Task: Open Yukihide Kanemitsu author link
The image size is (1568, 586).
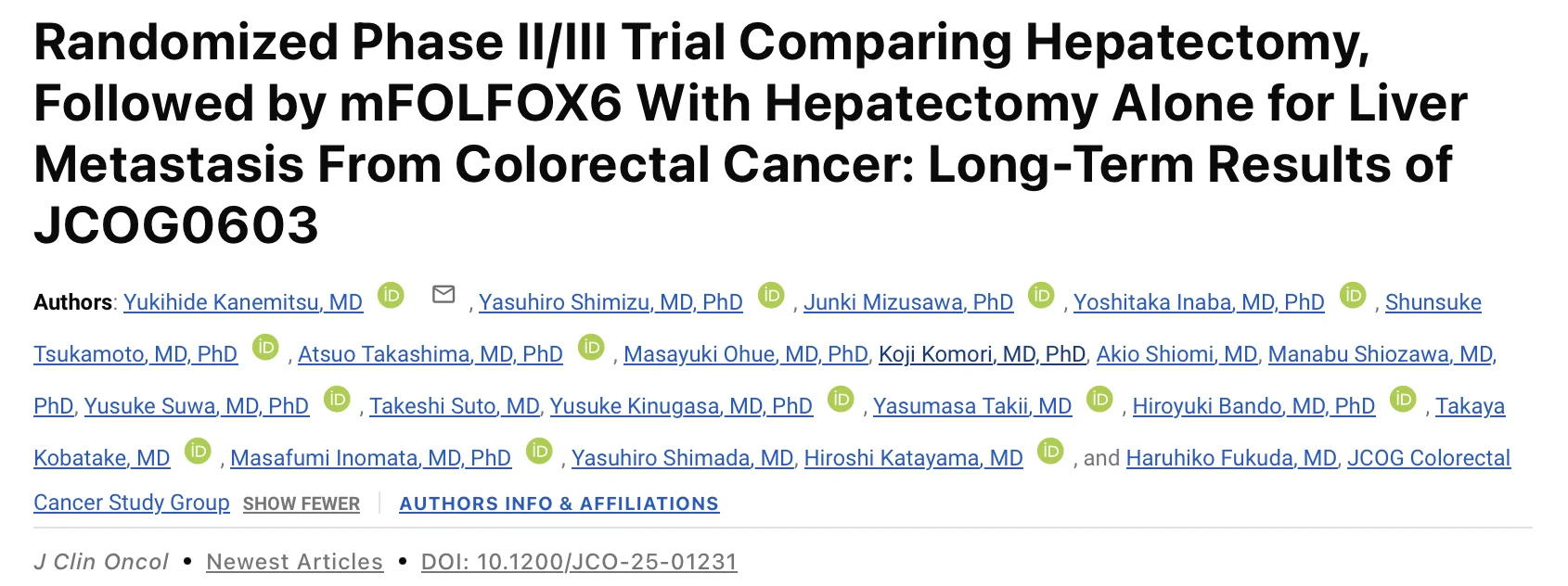Action: (243, 302)
